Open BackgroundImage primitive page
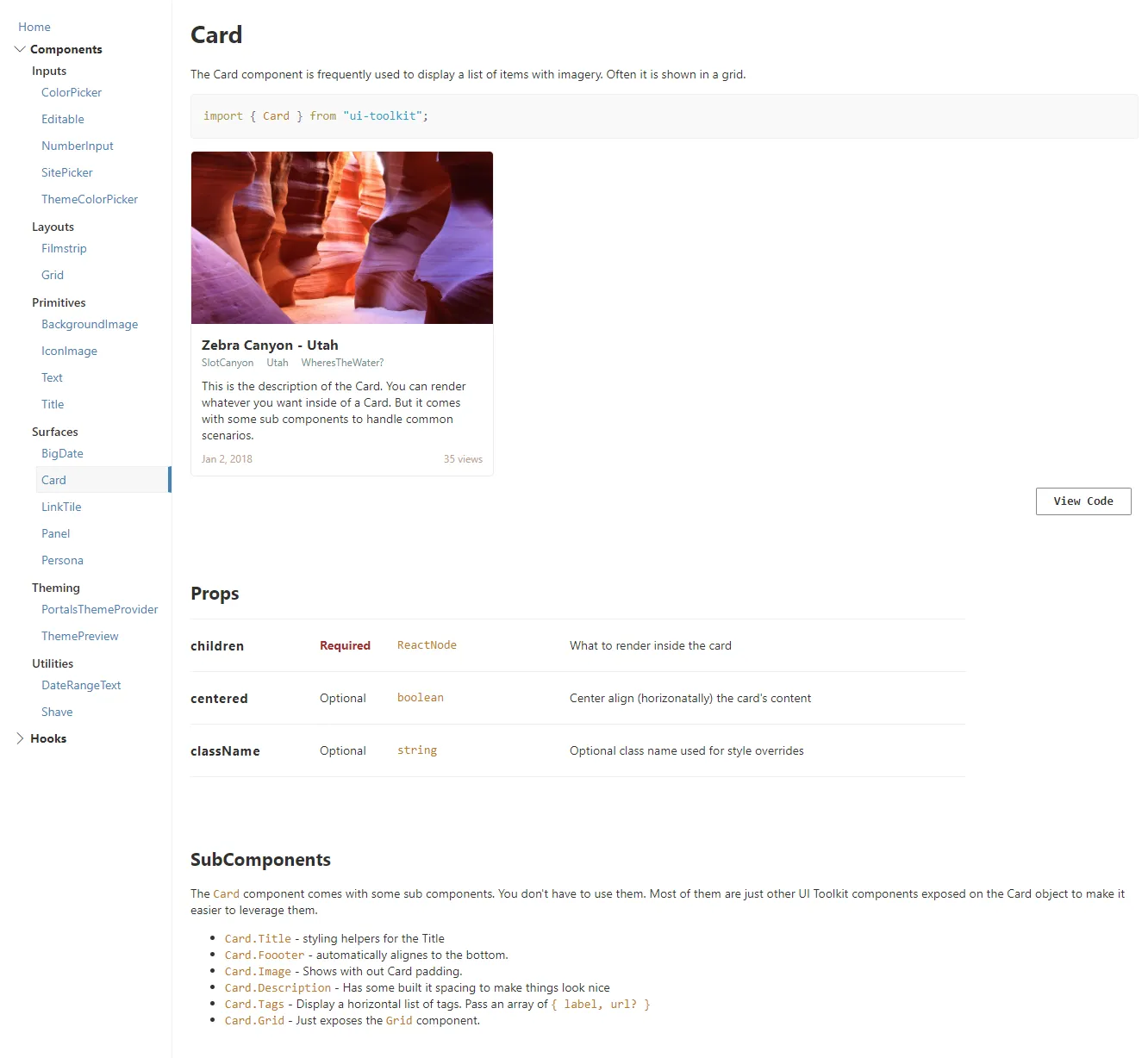The height and width of the screenshot is (1058, 1148). [x=90, y=324]
